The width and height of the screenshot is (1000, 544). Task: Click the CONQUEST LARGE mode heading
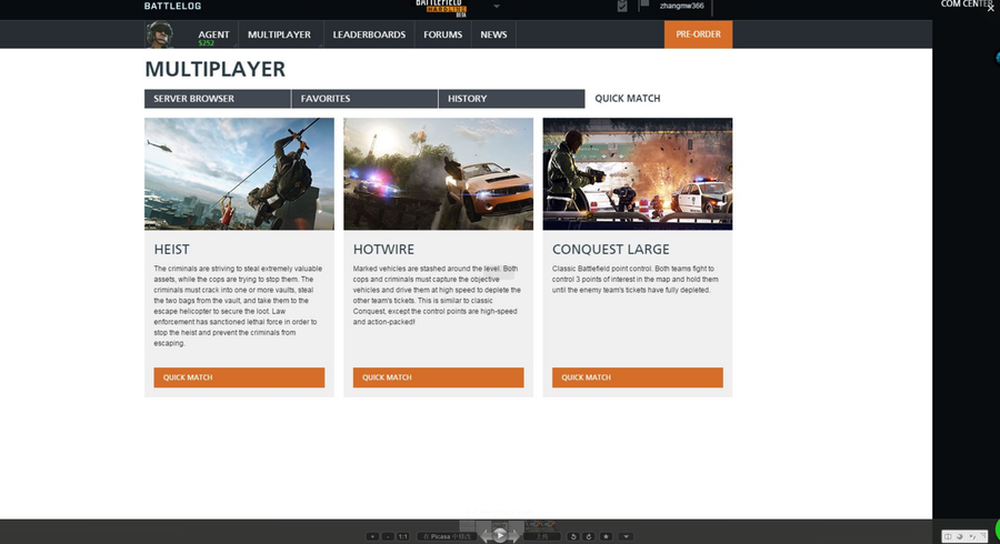pos(611,249)
